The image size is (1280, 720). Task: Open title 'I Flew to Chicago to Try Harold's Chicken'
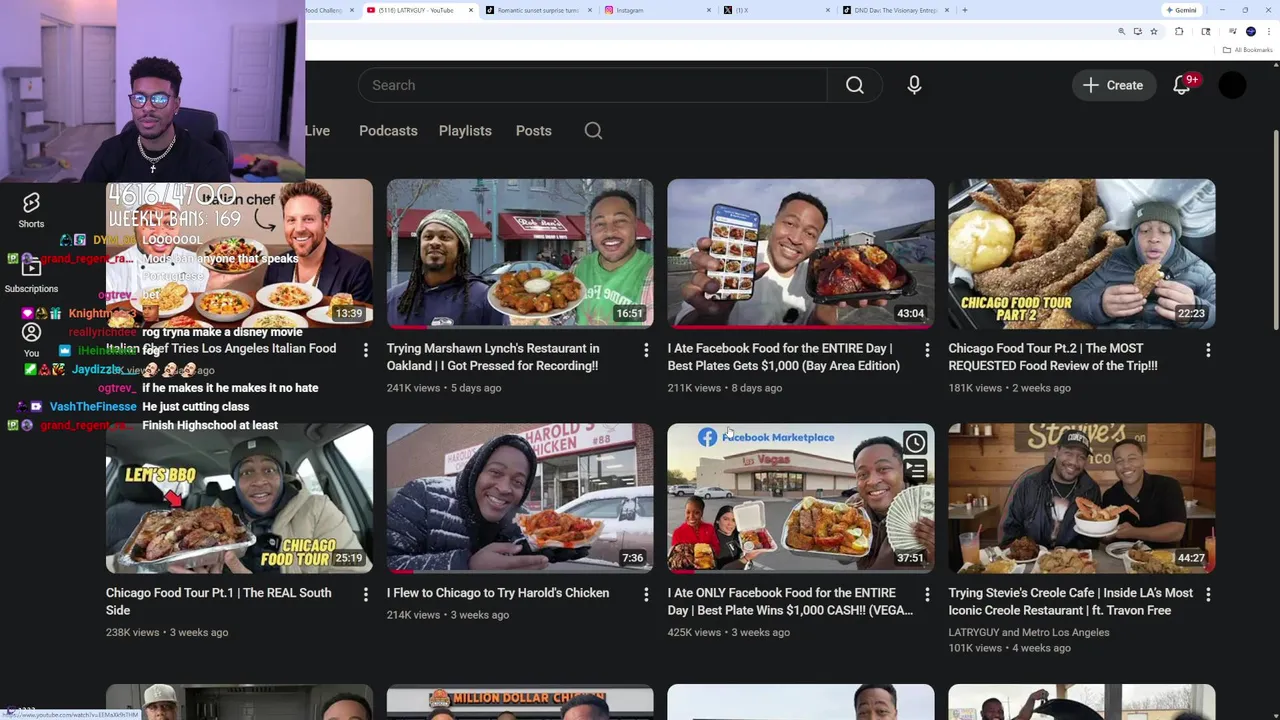(x=498, y=593)
